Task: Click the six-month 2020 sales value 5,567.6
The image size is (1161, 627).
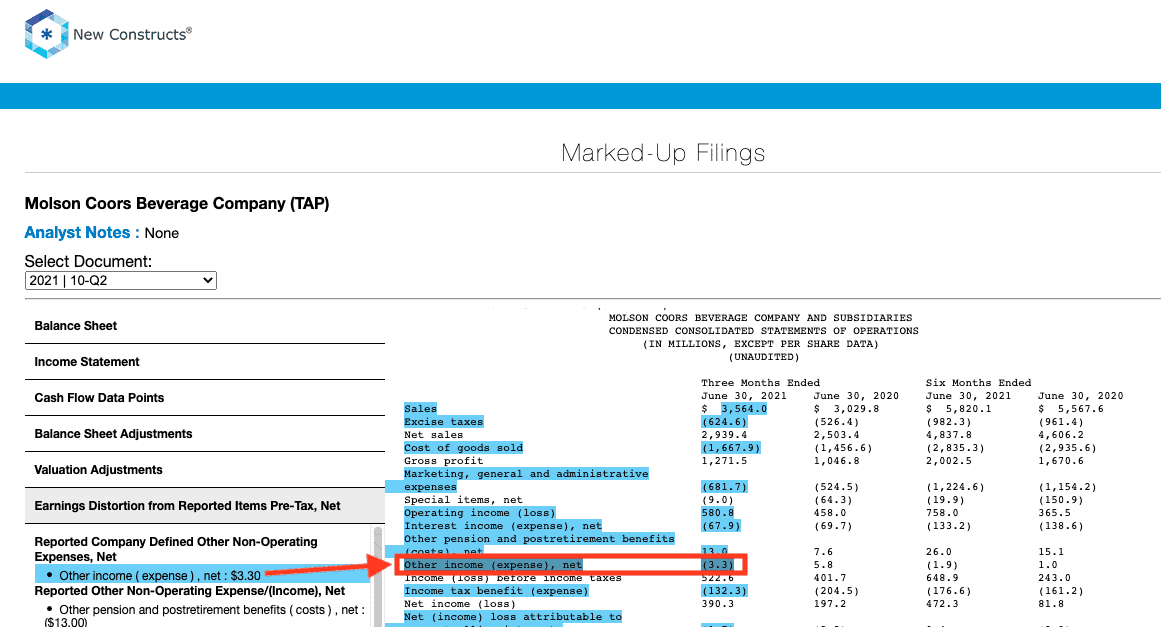Action: pos(1081,409)
